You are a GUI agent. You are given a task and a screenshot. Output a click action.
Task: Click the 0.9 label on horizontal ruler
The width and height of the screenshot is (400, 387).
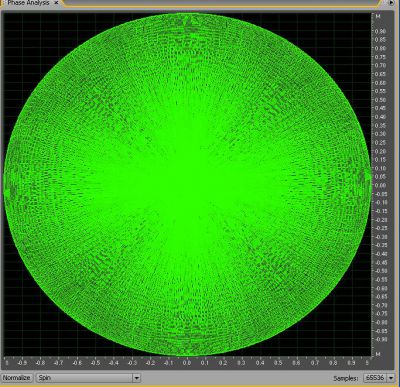pyautogui.click(x=351, y=363)
